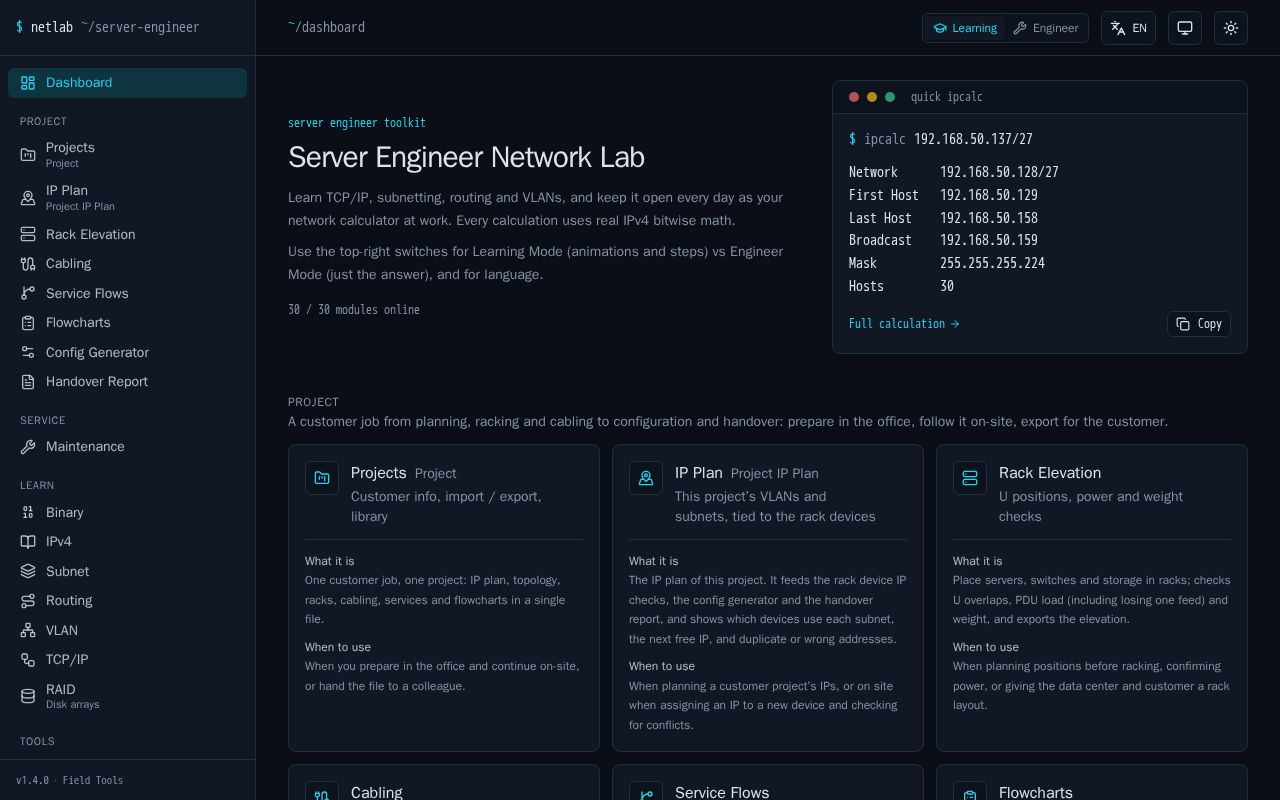Open the Full calculation link
The width and height of the screenshot is (1280, 800).
[904, 324]
